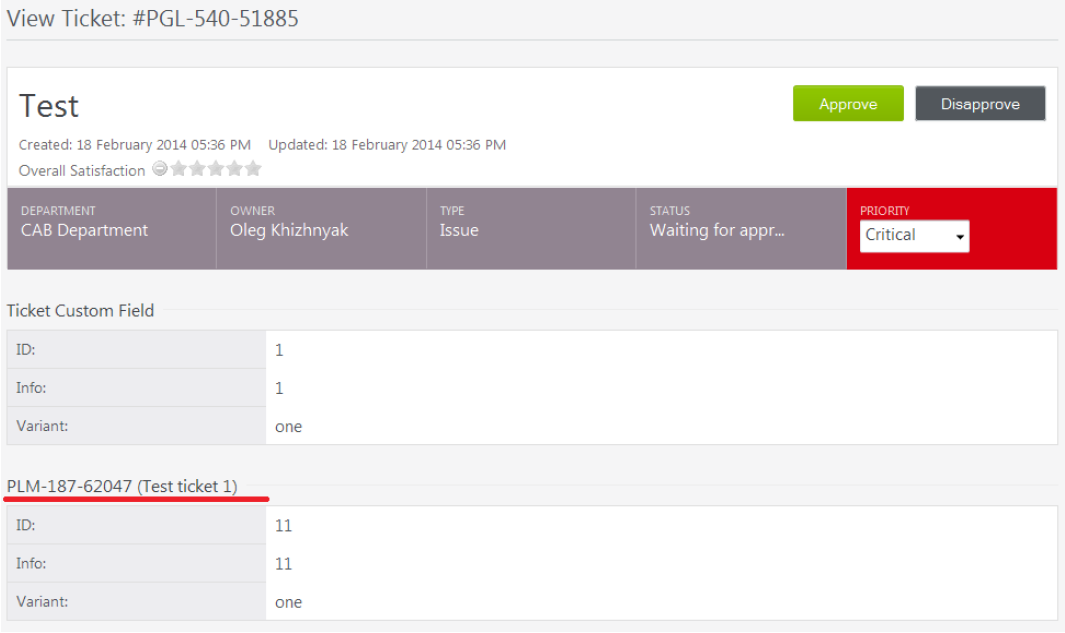Rate four stars for overall satisfaction

point(234,168)
